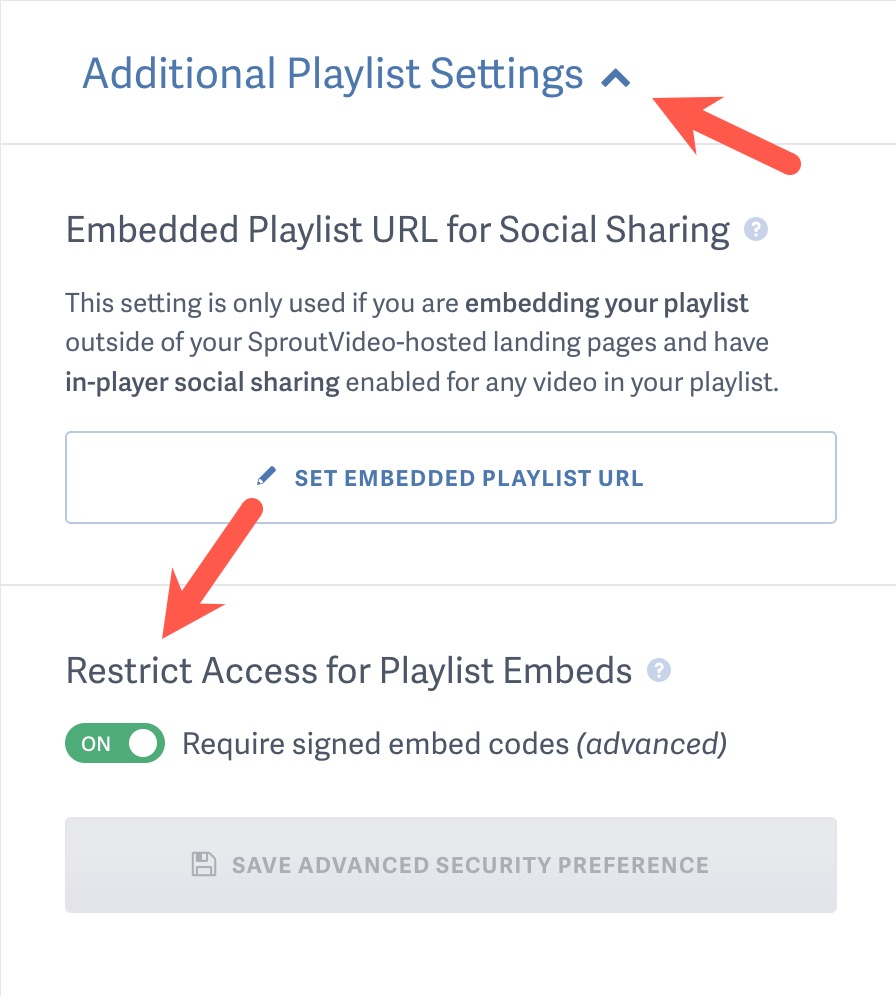Disable signed embed code requirement
Viewport: 896px width, 996px height.
(x=114, y=743)
